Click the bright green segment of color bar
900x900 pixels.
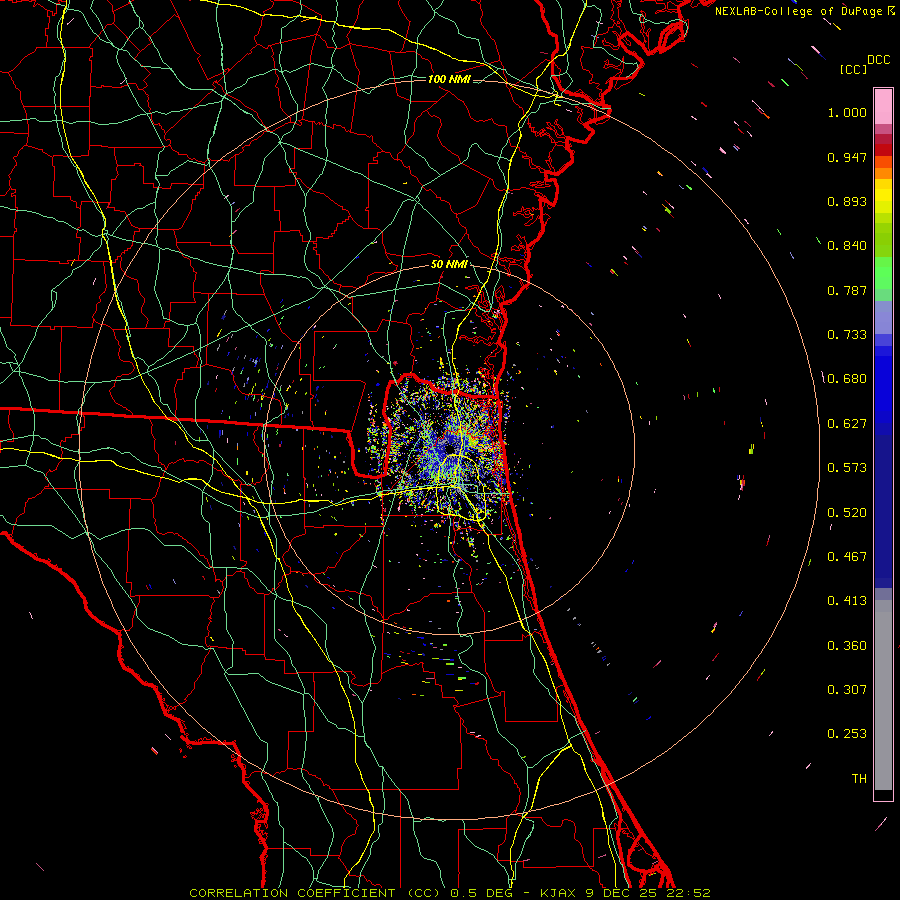pyautogui.click(x=883, y=273)
